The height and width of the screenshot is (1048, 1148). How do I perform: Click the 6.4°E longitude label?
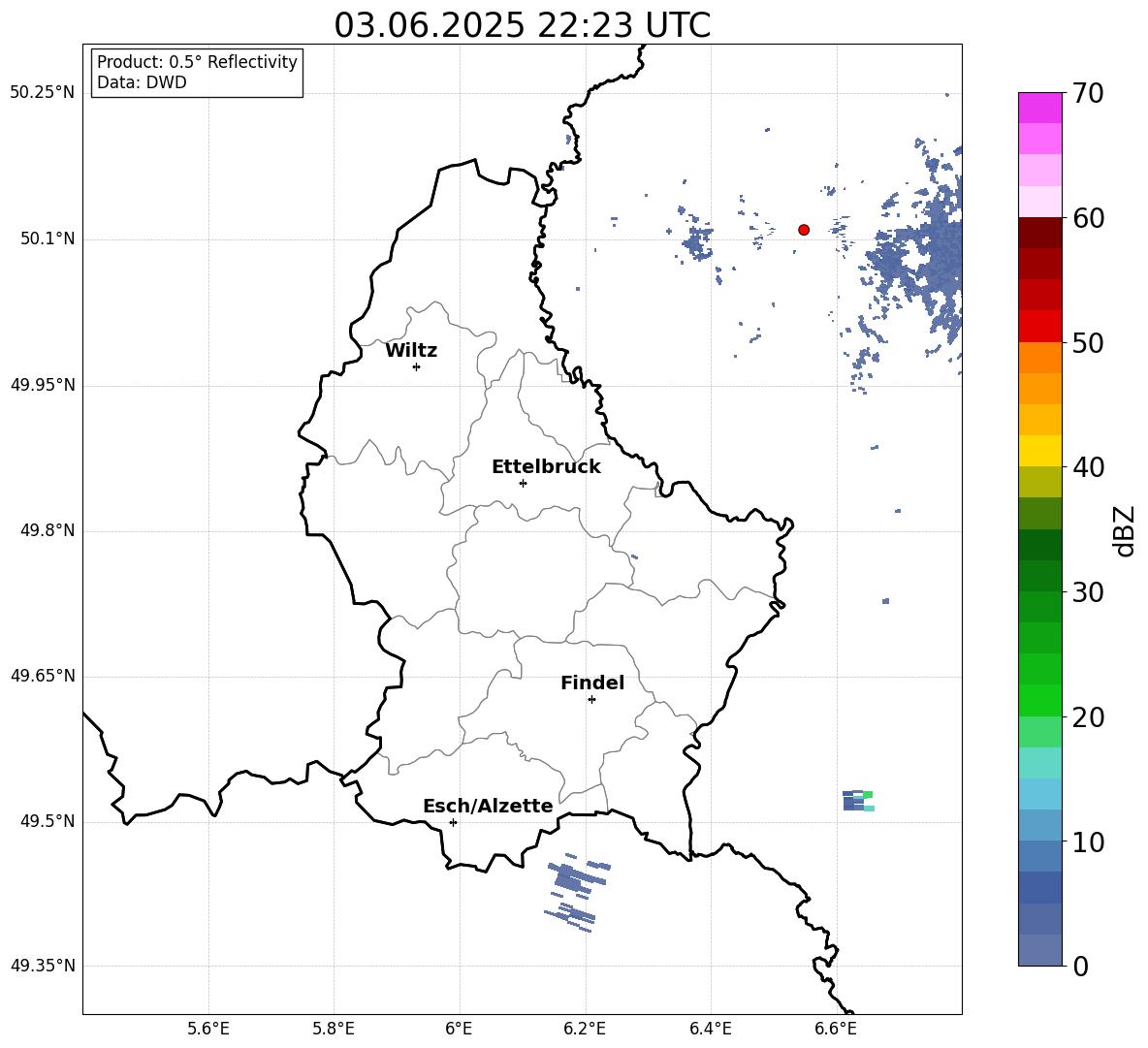(710, 1029)
